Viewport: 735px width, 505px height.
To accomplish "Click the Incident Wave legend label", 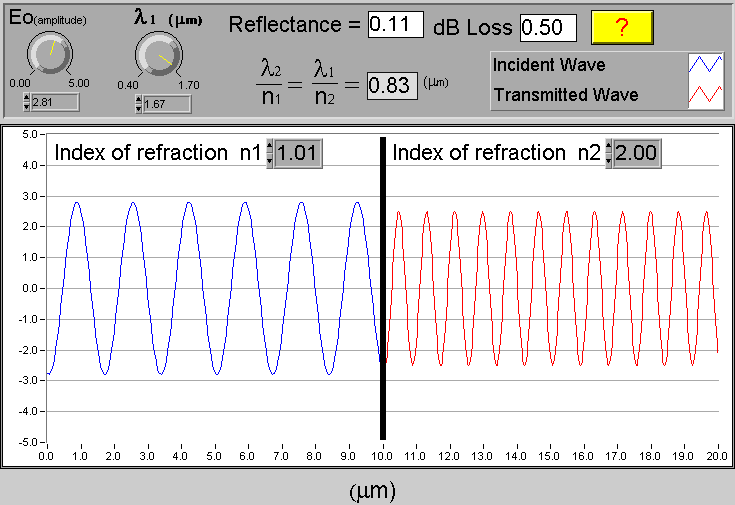I will pyautogui.click(x=551, y=66).
